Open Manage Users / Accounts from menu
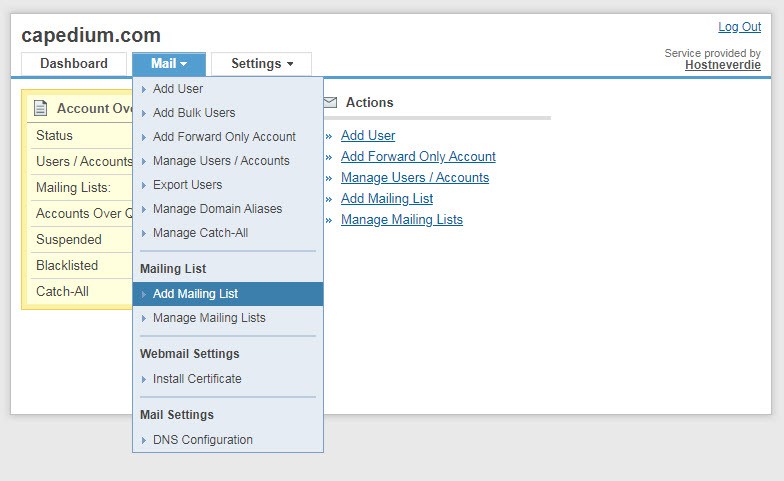Viewport: 784px width, 481px height. (221, 161)
